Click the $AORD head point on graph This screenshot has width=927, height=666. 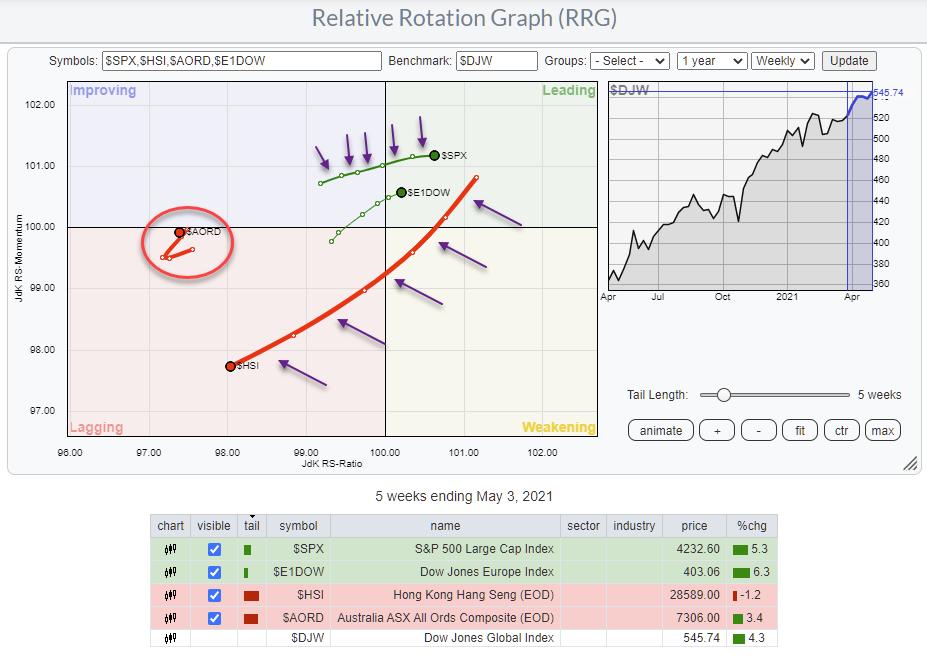click(x=179, y=232)
